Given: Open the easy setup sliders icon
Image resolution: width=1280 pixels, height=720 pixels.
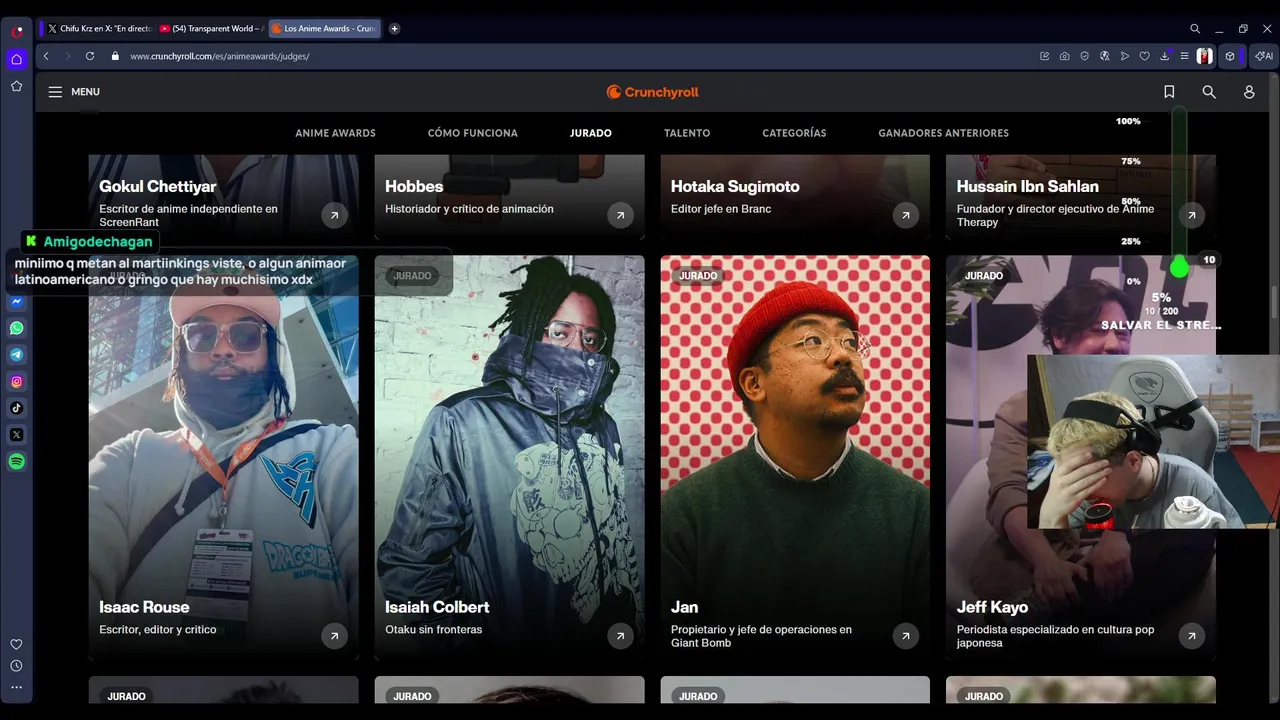Looking at the screenshot, I should [1185, 56].
